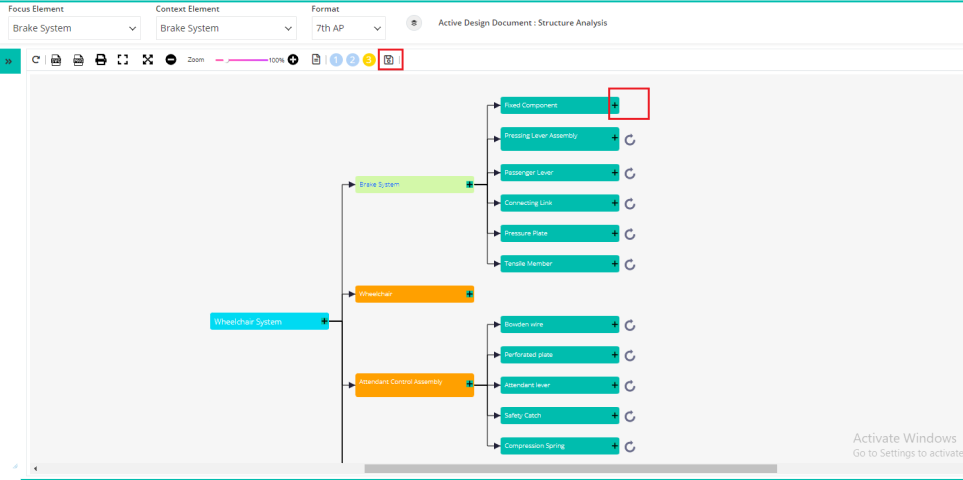Click reload icon next to Tensile Member
The image size is (963, 480).
[630, 265]
